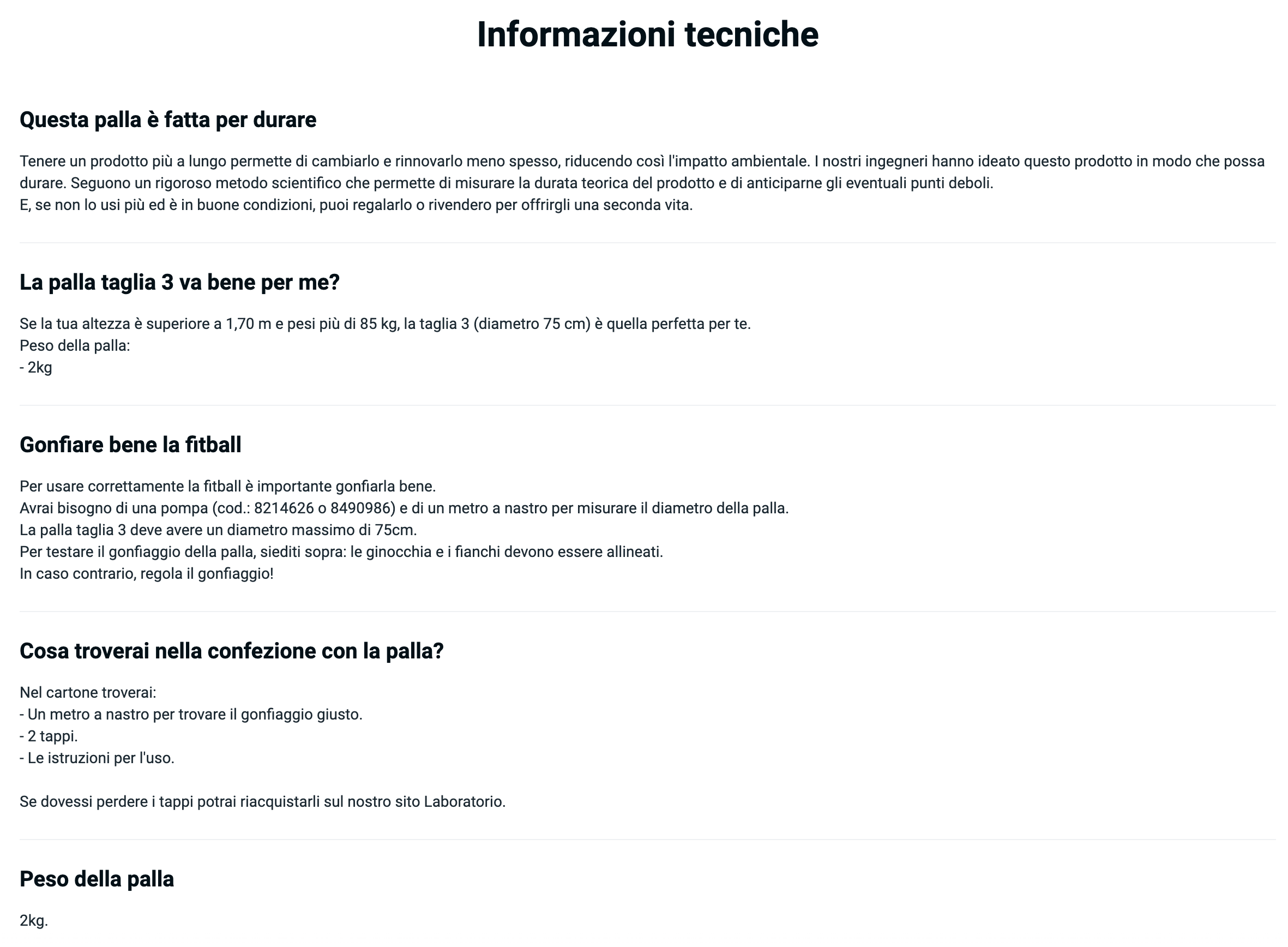Viewport: 1288px width, 947px height.
Task: Select the heading Questa palla è fatta per durare
Action: coord(168,120)
